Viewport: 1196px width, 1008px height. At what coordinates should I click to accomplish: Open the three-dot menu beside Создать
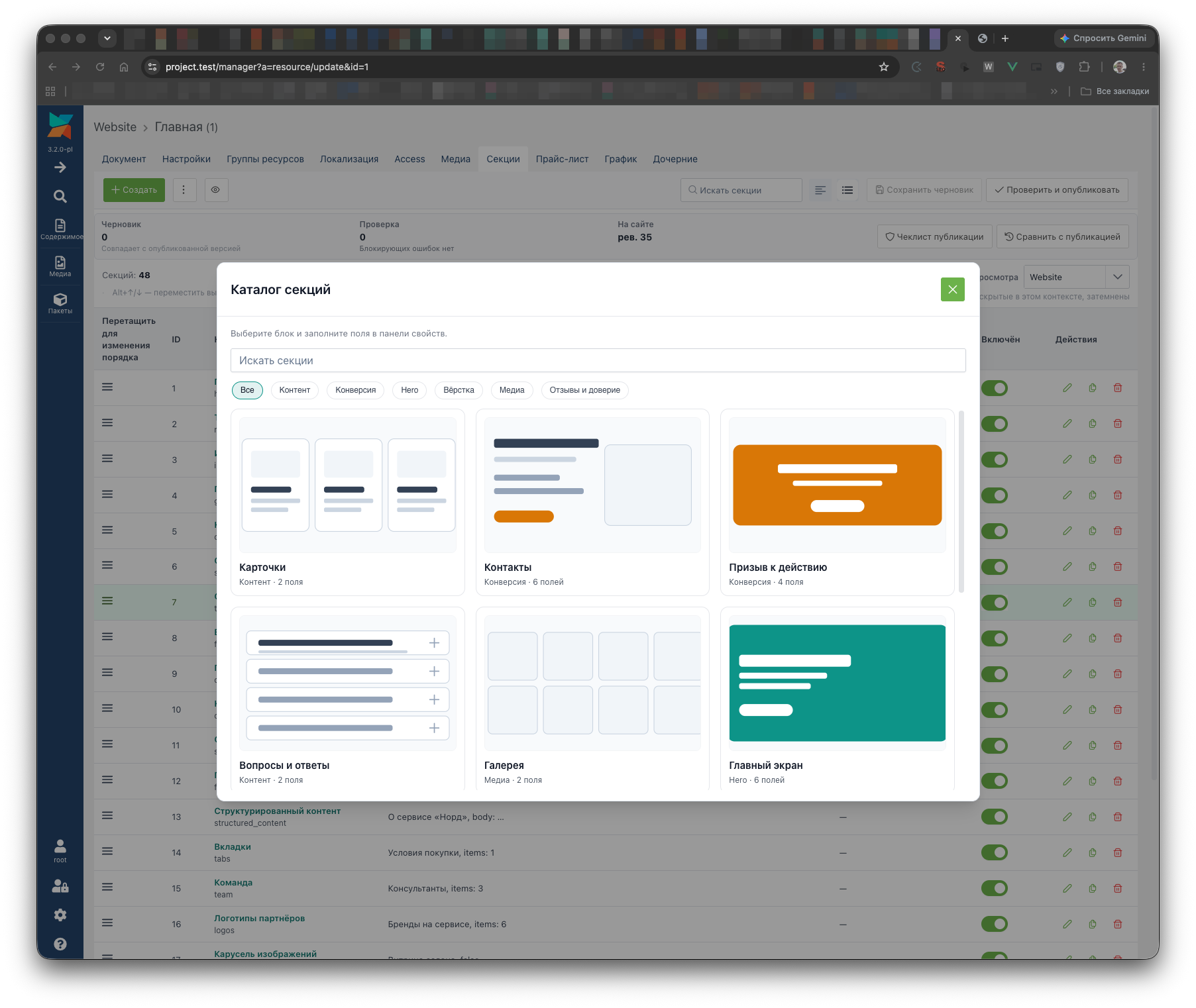(x=184, y=190)
